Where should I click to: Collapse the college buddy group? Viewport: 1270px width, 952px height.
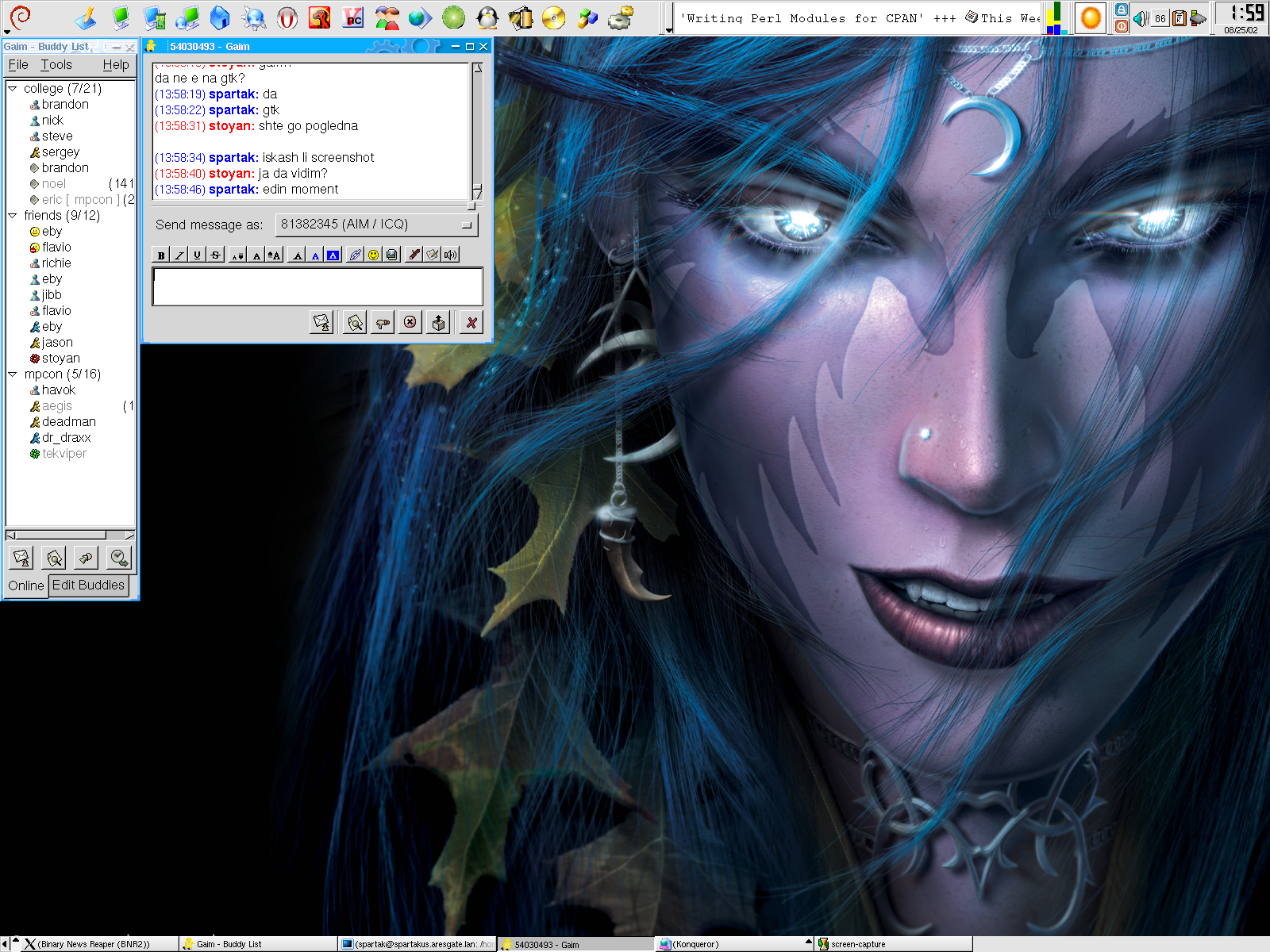[13, 89]
